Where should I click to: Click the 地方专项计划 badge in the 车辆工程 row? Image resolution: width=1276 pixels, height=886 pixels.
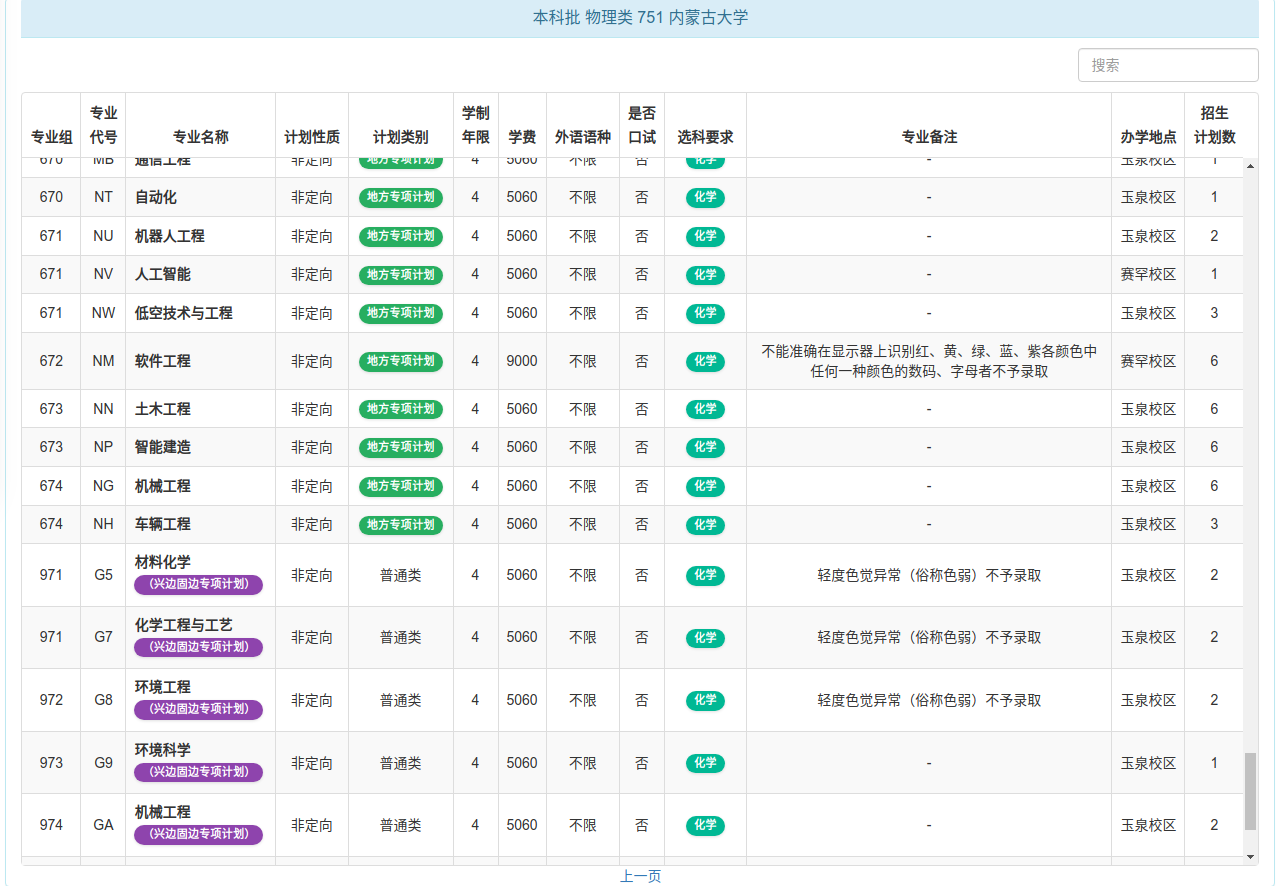click(401, 525)
